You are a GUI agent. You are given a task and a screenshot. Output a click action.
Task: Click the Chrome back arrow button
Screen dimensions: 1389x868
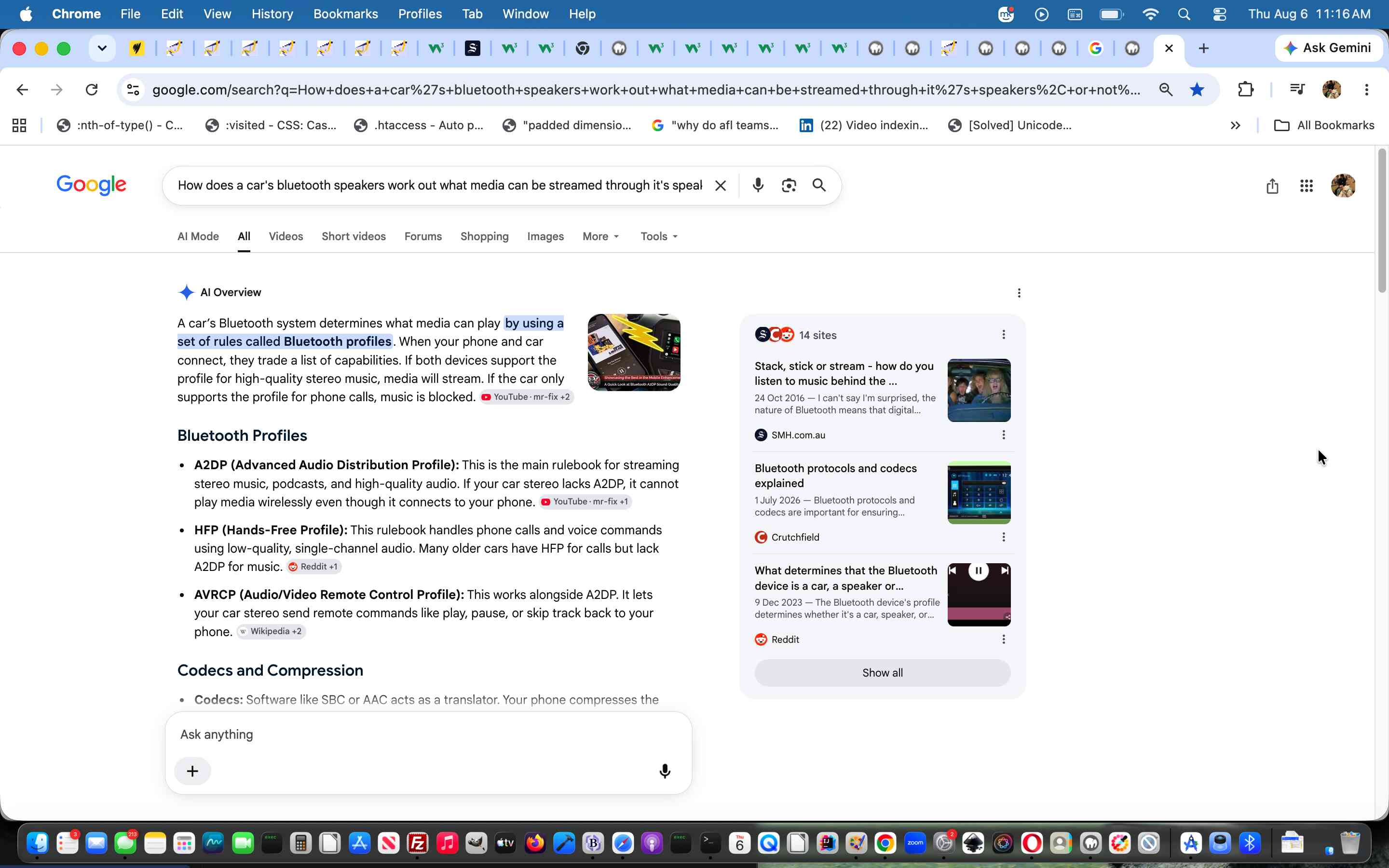pos(22,90)
